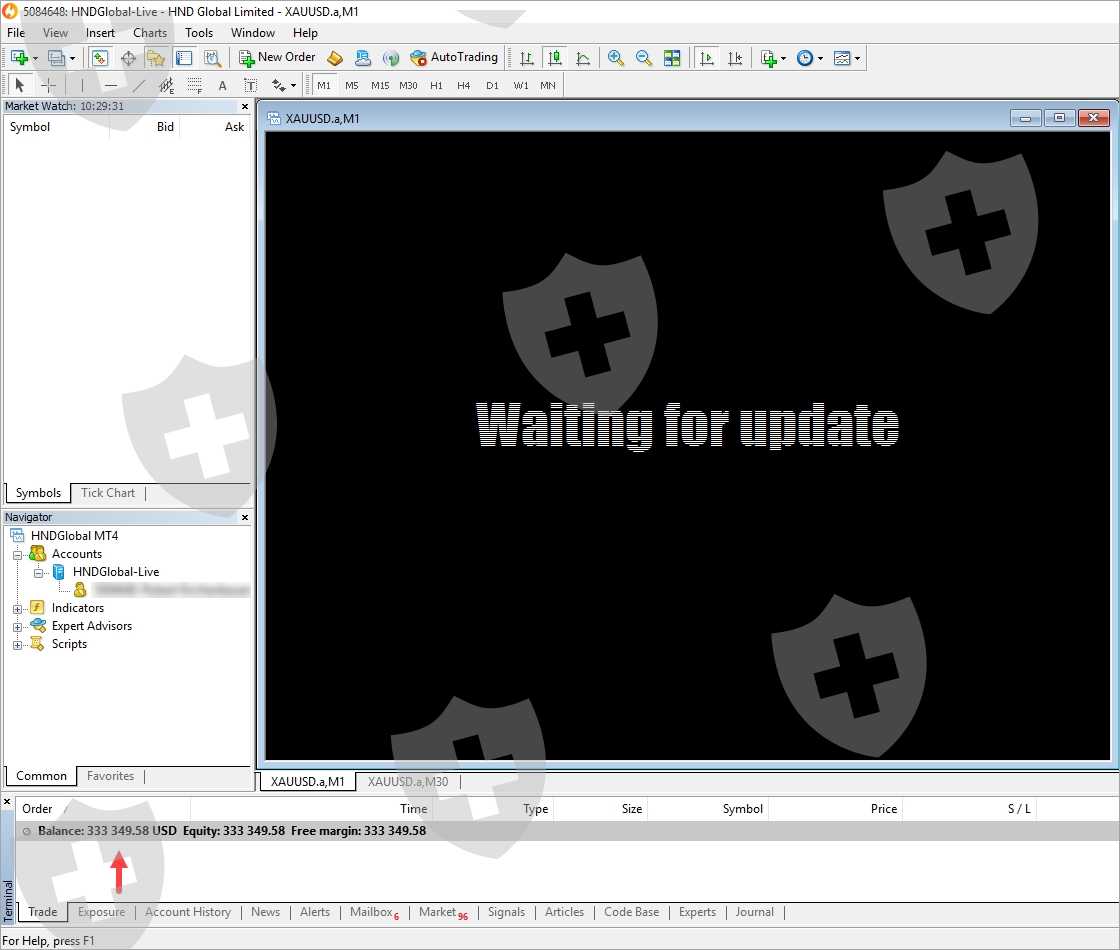Toggle the AutoTrading button
Image resolution: width=1120 pixels, height=950 pixels.
pos(454,58)
